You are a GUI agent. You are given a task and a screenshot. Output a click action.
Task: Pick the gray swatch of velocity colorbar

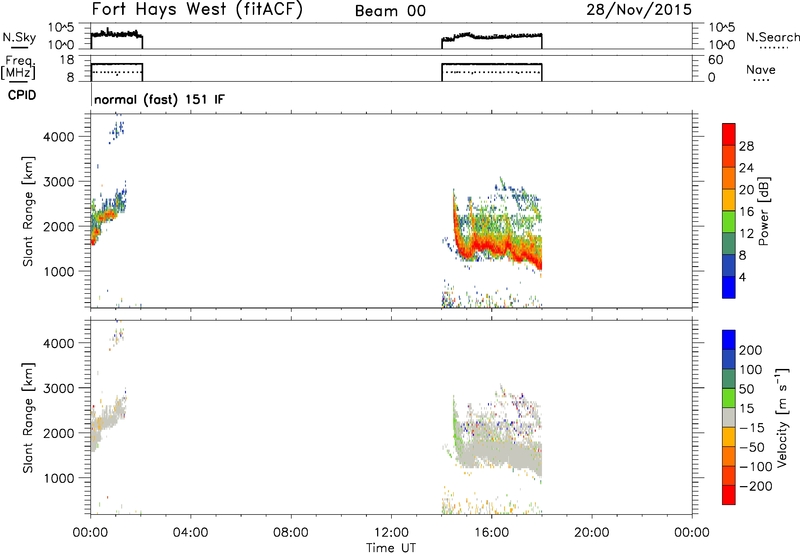(729, 417)
